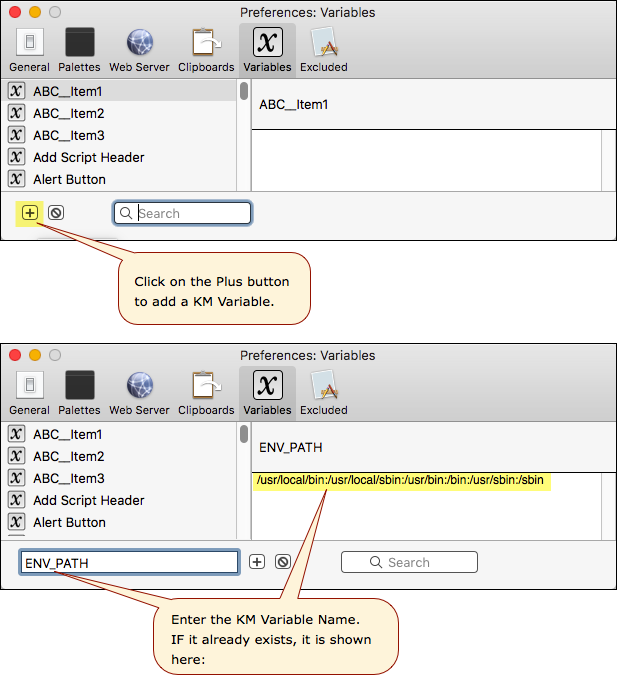
Task: Open Clipboards pane in the top window
Action: 206,50
